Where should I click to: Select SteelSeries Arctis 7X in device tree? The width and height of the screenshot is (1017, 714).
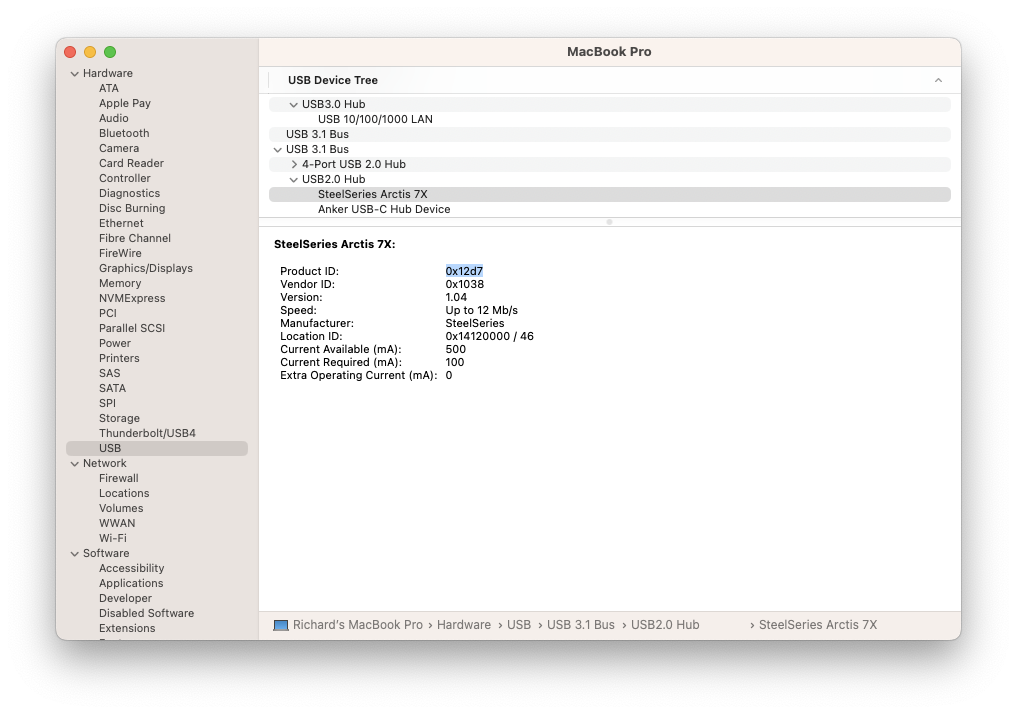(610, 194)
